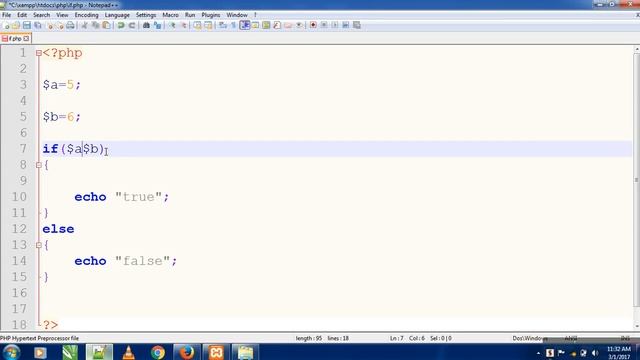Toggle the highlighted Indent Guide icon

pos(244,25)
